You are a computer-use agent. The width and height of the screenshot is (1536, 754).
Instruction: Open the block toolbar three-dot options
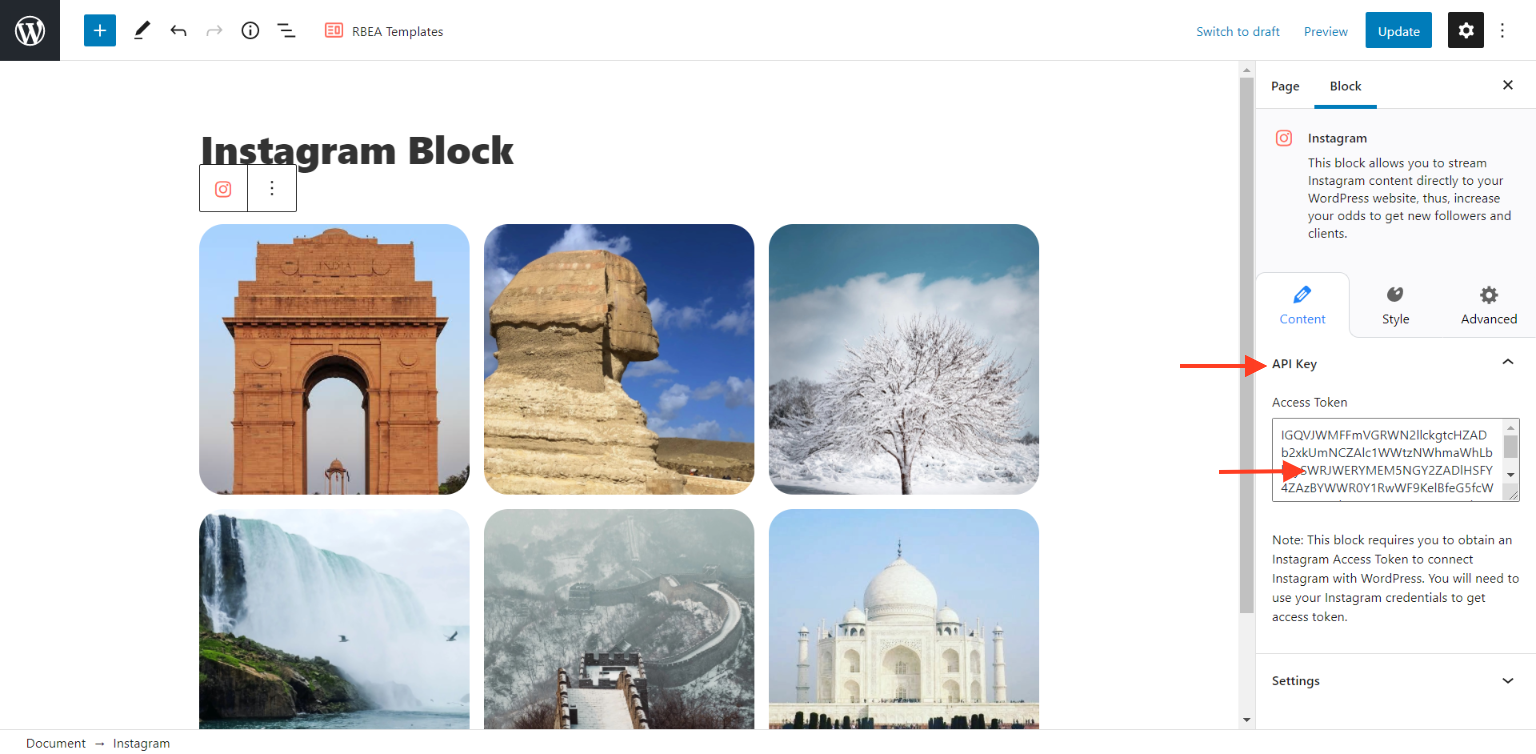pyautogui.click(x=272, y=188)
